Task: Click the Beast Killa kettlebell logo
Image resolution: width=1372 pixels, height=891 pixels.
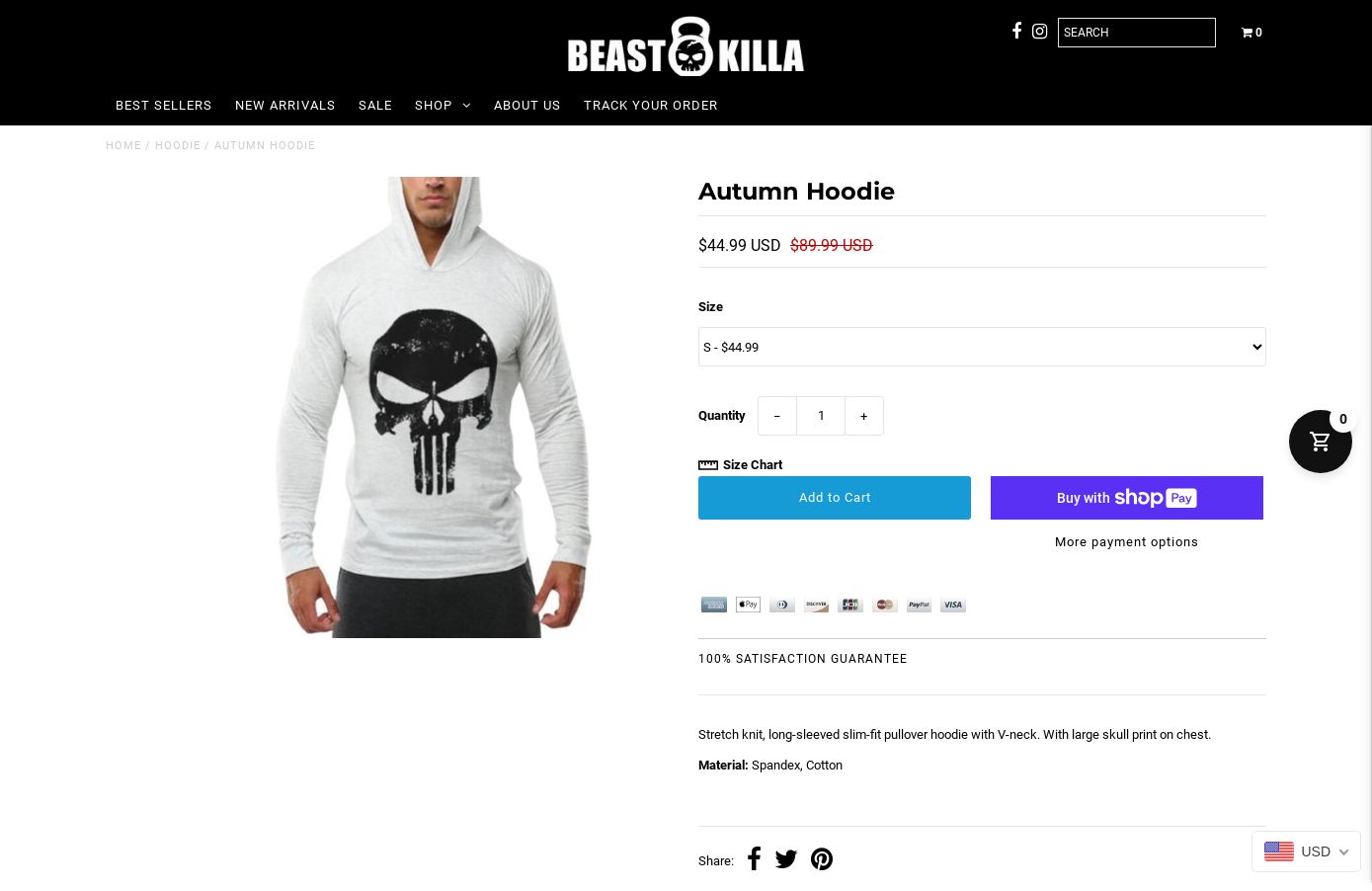Action: pos(686,46)
